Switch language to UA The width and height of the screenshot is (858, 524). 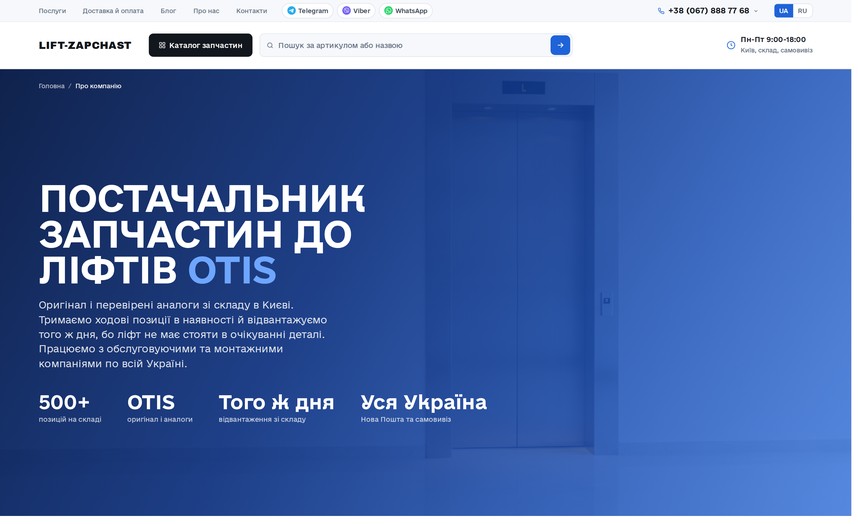(783, 11)
